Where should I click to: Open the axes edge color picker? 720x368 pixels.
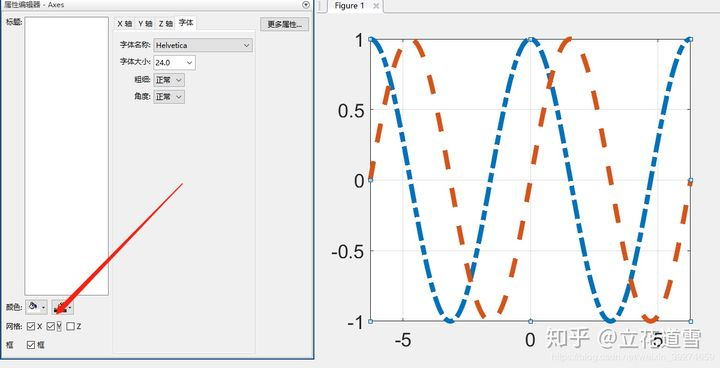[x=62, y=306]
